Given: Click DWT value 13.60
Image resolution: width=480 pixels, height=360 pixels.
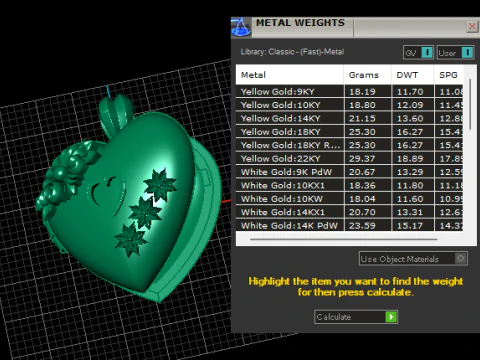Looking at the screenshot, I should pyautogui.click(x=410, y=118).
